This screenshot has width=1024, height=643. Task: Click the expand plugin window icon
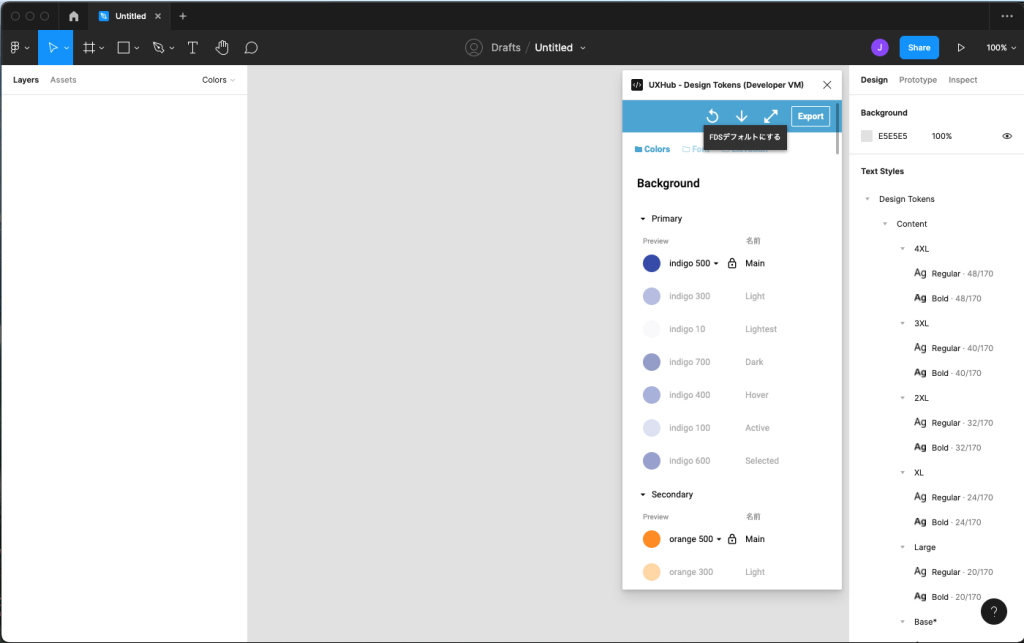pos(771,116)
